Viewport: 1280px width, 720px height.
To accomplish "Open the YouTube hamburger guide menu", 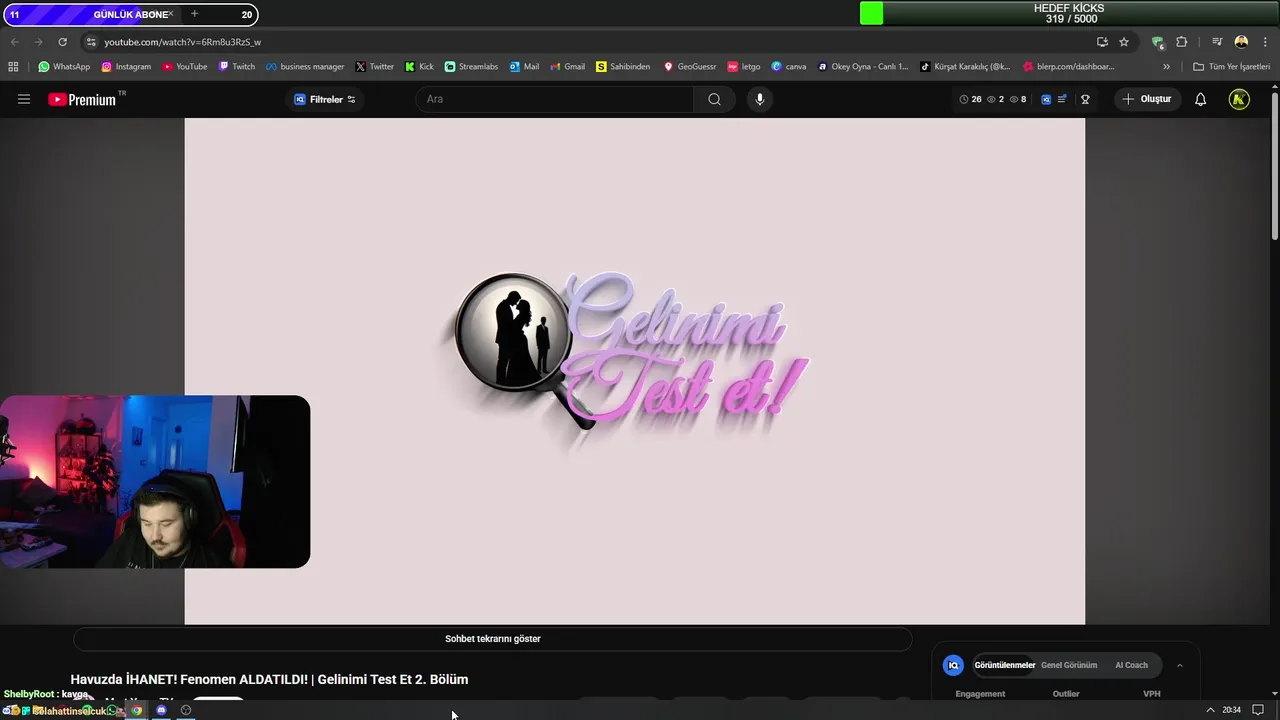I will click(x=24, y=99).
